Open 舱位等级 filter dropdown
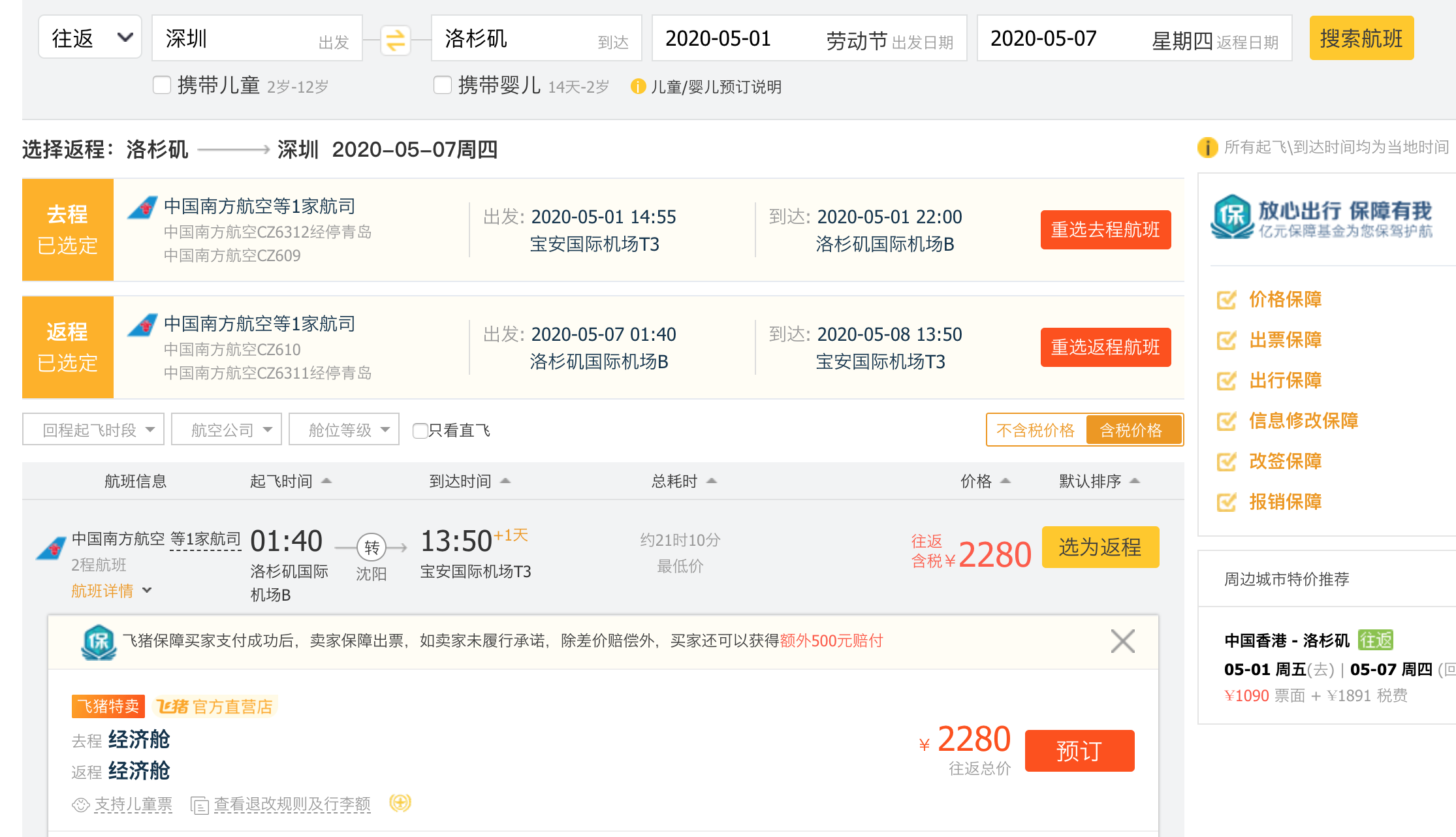This screenshot has width=1456, height=837. [344, 430]
